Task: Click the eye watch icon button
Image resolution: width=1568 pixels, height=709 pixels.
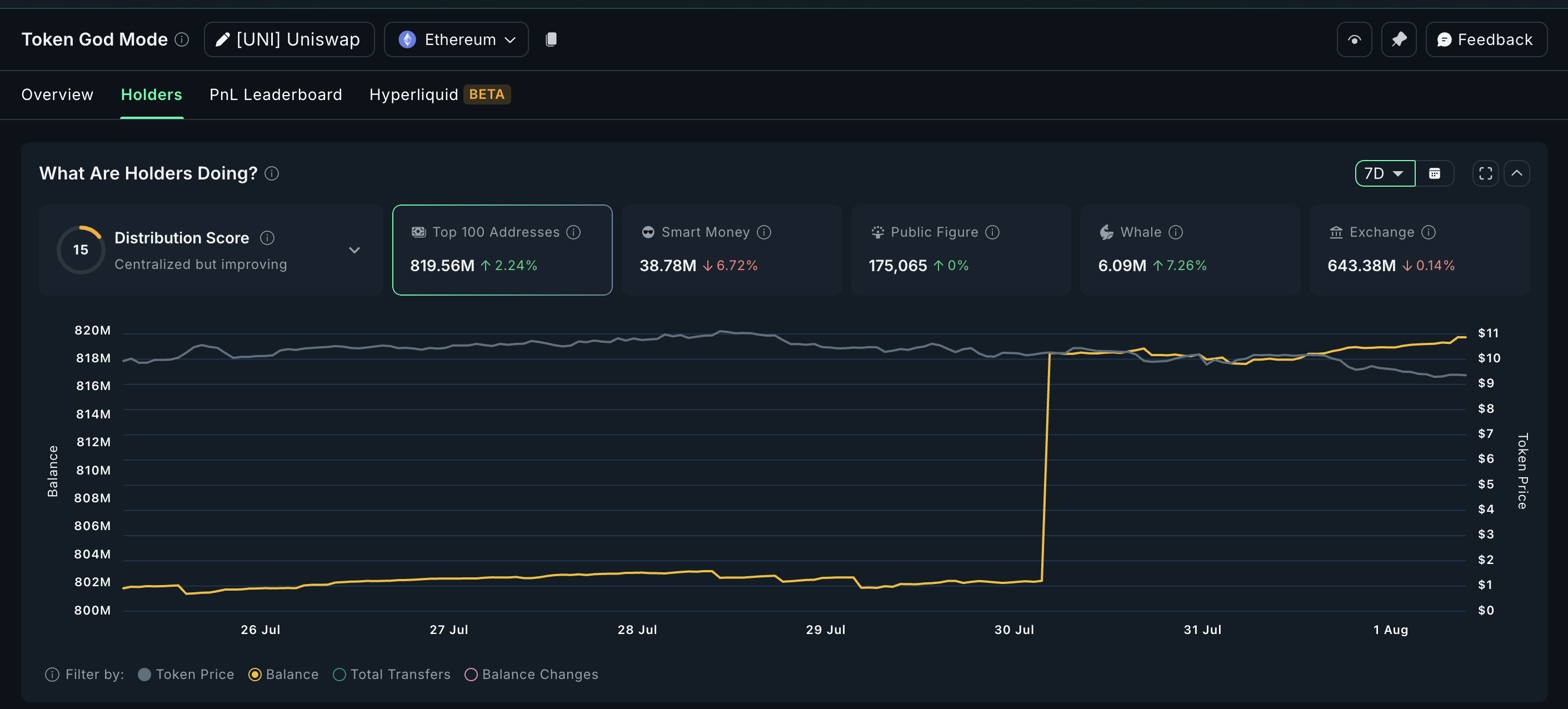Action: (x=1354, y=39)
